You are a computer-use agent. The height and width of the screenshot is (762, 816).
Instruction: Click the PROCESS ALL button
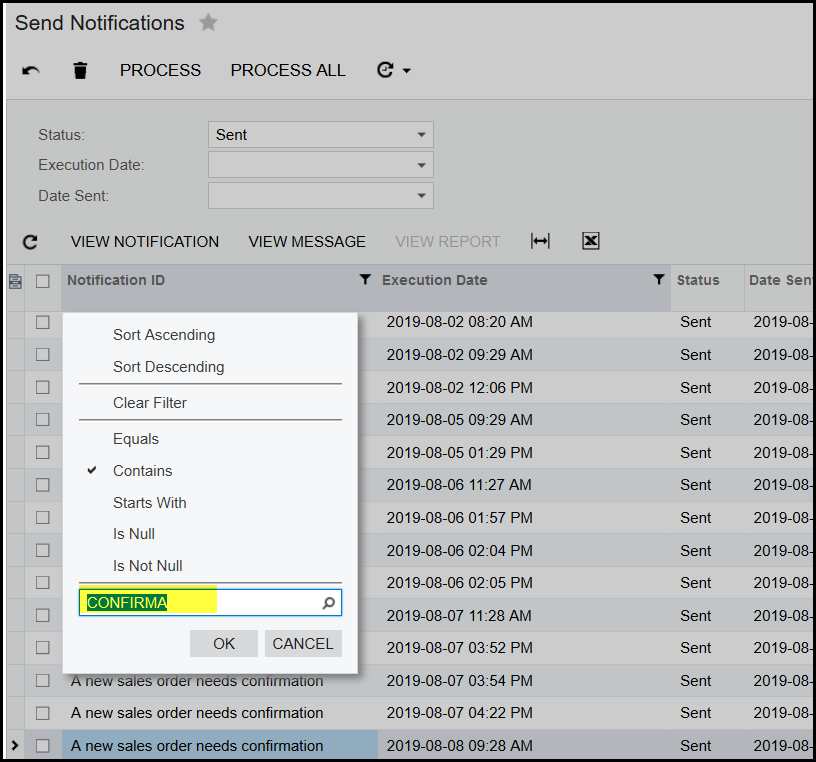coord(288,70)
